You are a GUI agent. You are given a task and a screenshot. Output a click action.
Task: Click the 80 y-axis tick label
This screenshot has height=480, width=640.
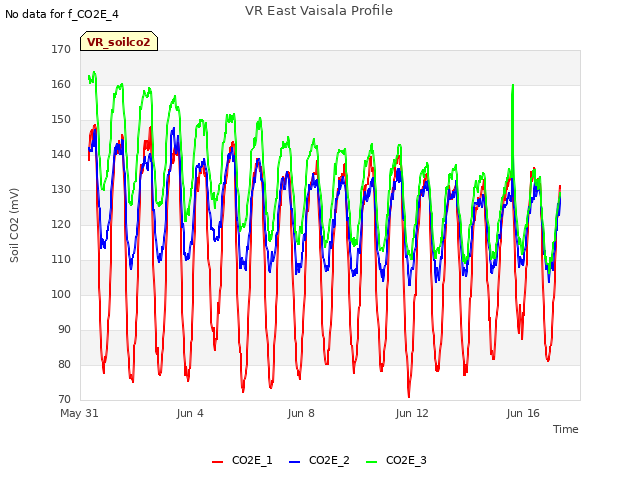64,364
